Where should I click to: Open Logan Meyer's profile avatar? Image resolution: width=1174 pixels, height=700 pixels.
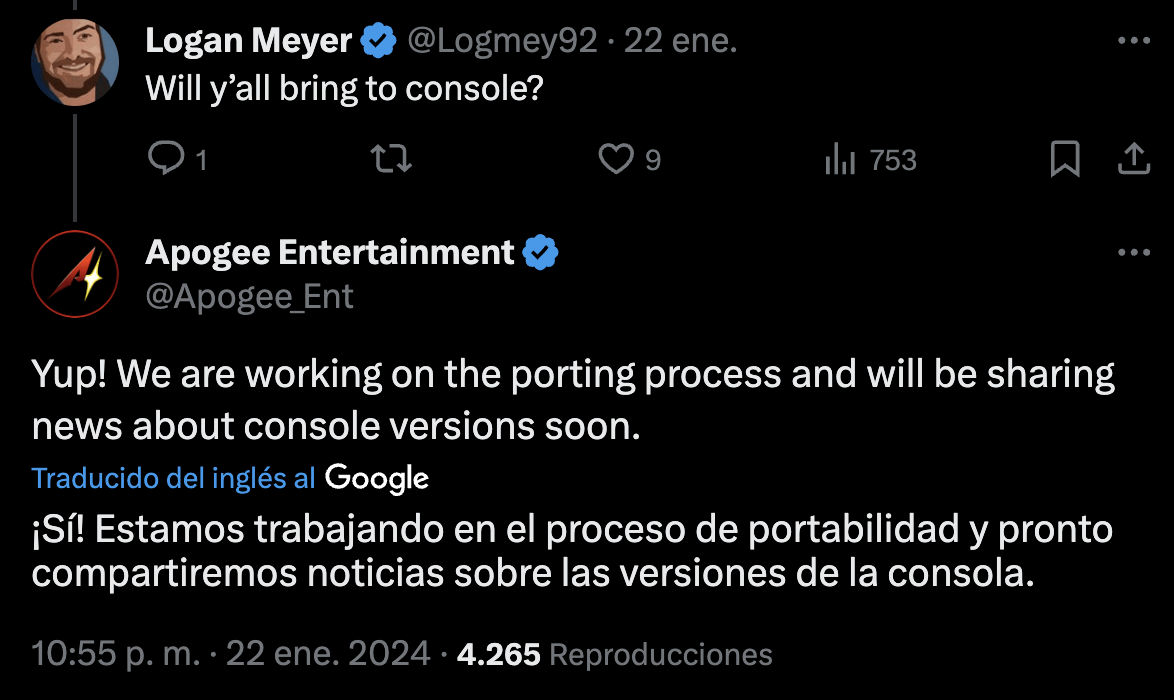(x=75, y=62)
